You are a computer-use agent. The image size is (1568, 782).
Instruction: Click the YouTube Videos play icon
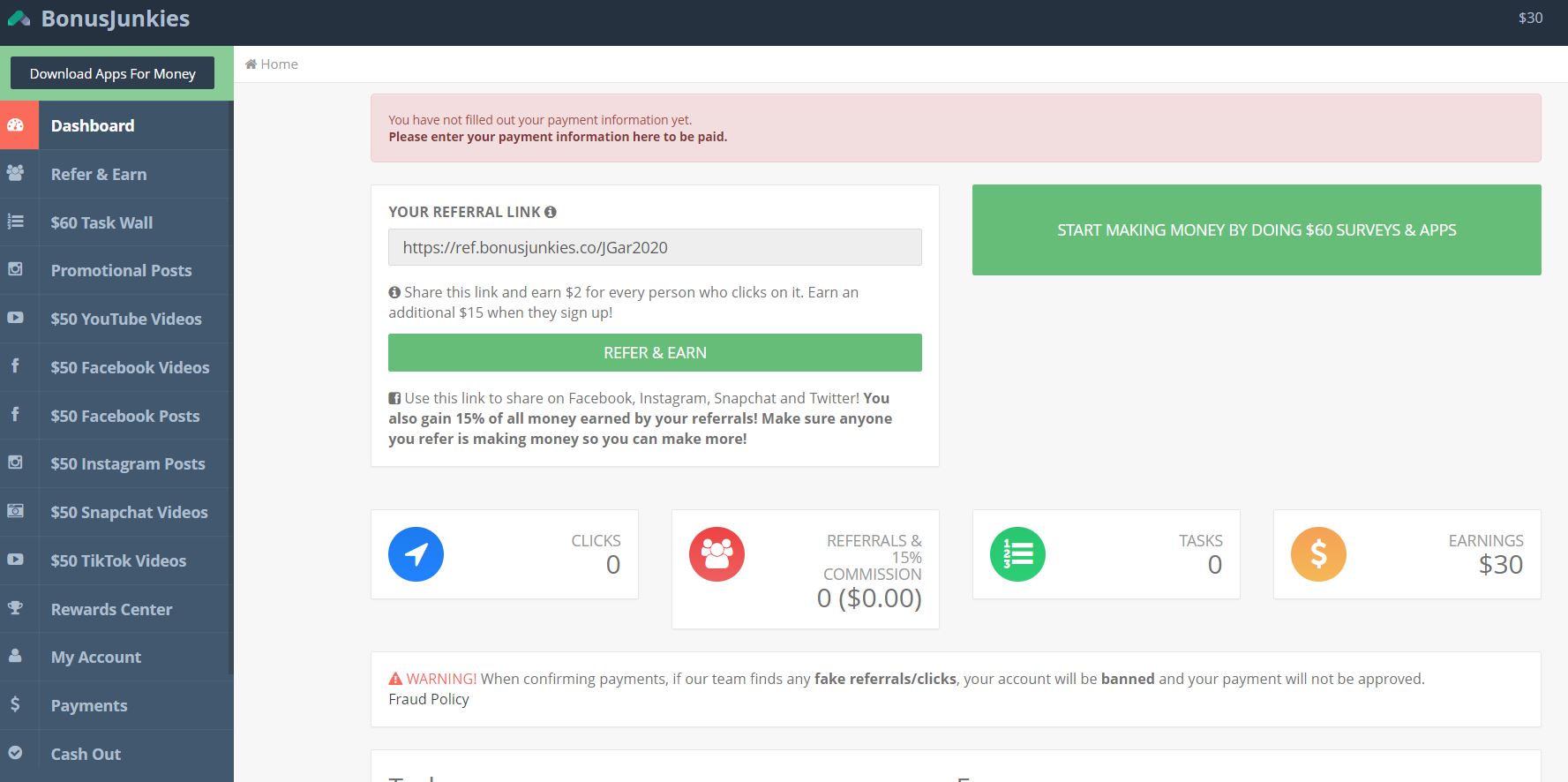[16, 318]
